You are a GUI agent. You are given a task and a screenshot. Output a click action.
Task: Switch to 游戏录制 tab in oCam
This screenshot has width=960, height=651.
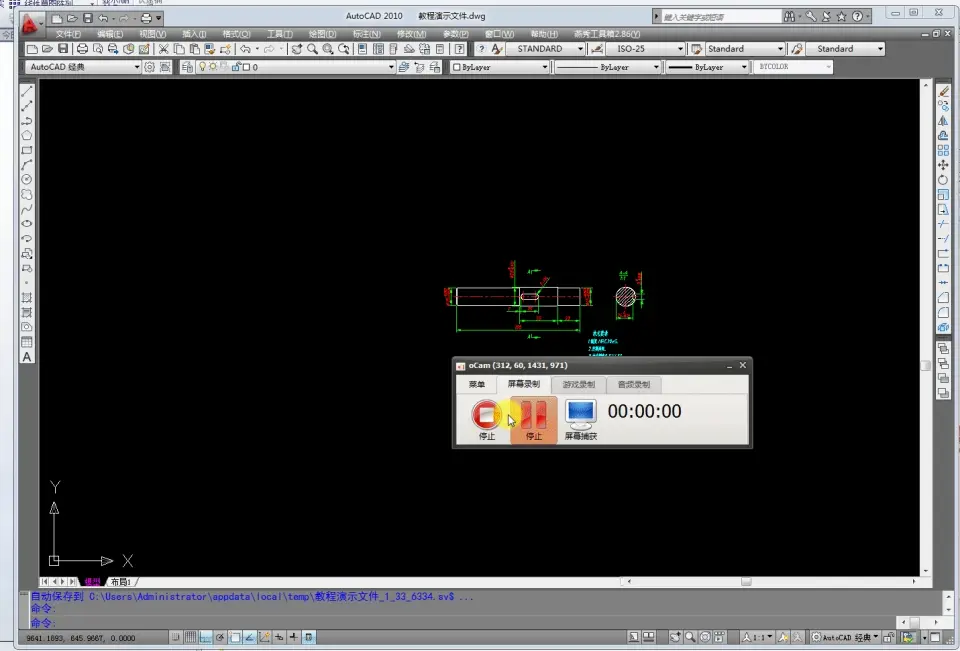pos(579,385)
